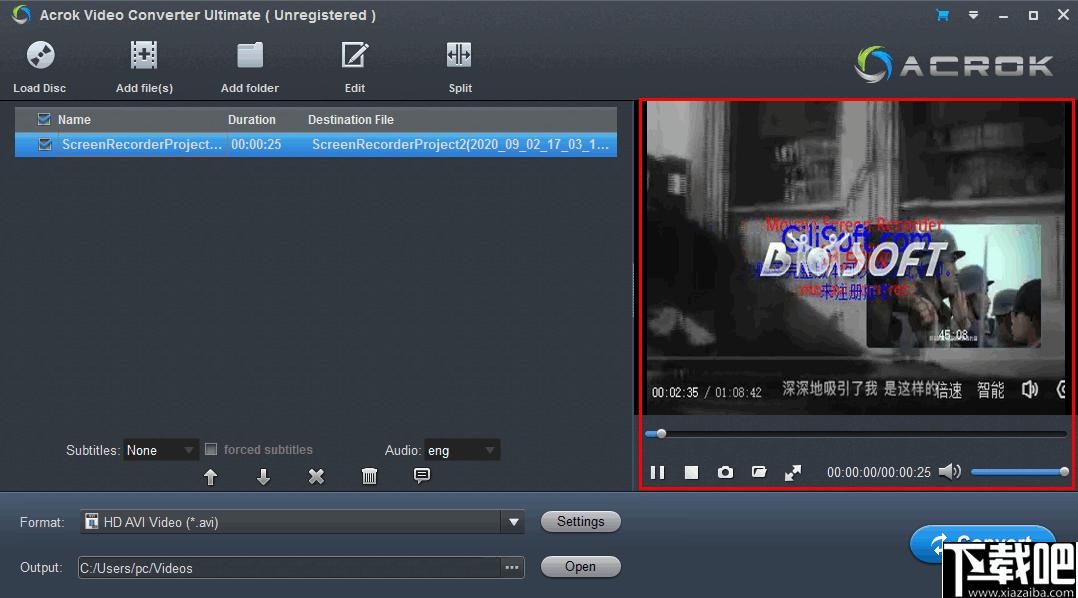The width and height of the screenshot is (1078, 598).
Task: Move selected file down with arrow
Action: [263, 476]
